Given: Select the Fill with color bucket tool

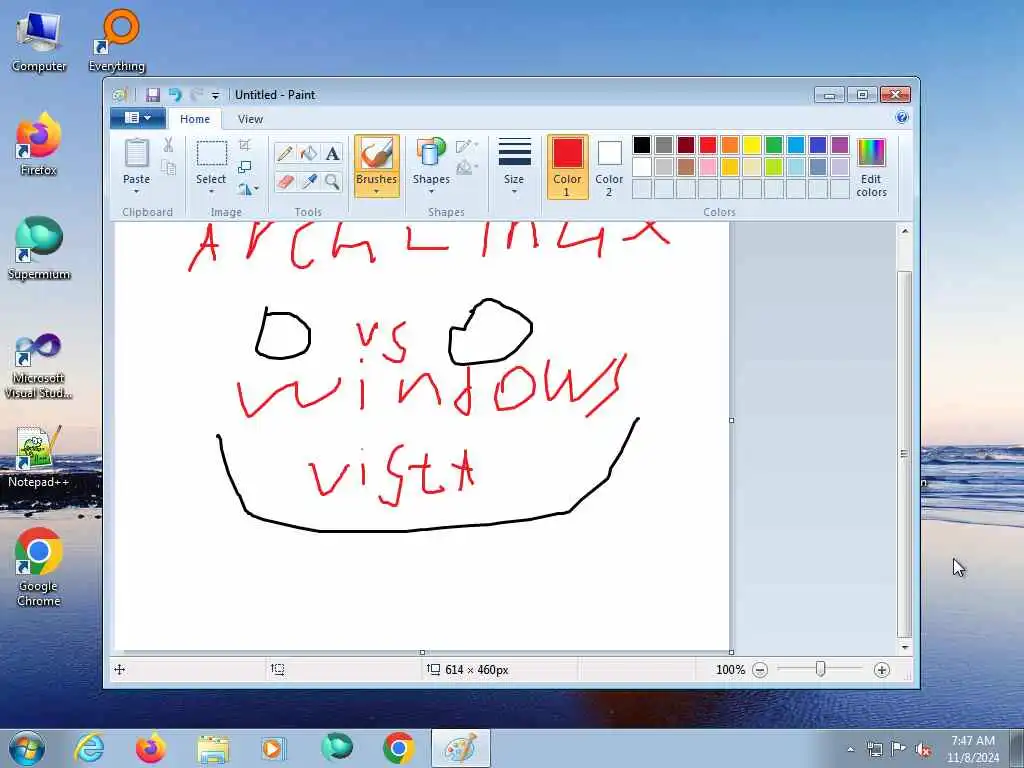Looking at the screenshot, I should 309,153.
